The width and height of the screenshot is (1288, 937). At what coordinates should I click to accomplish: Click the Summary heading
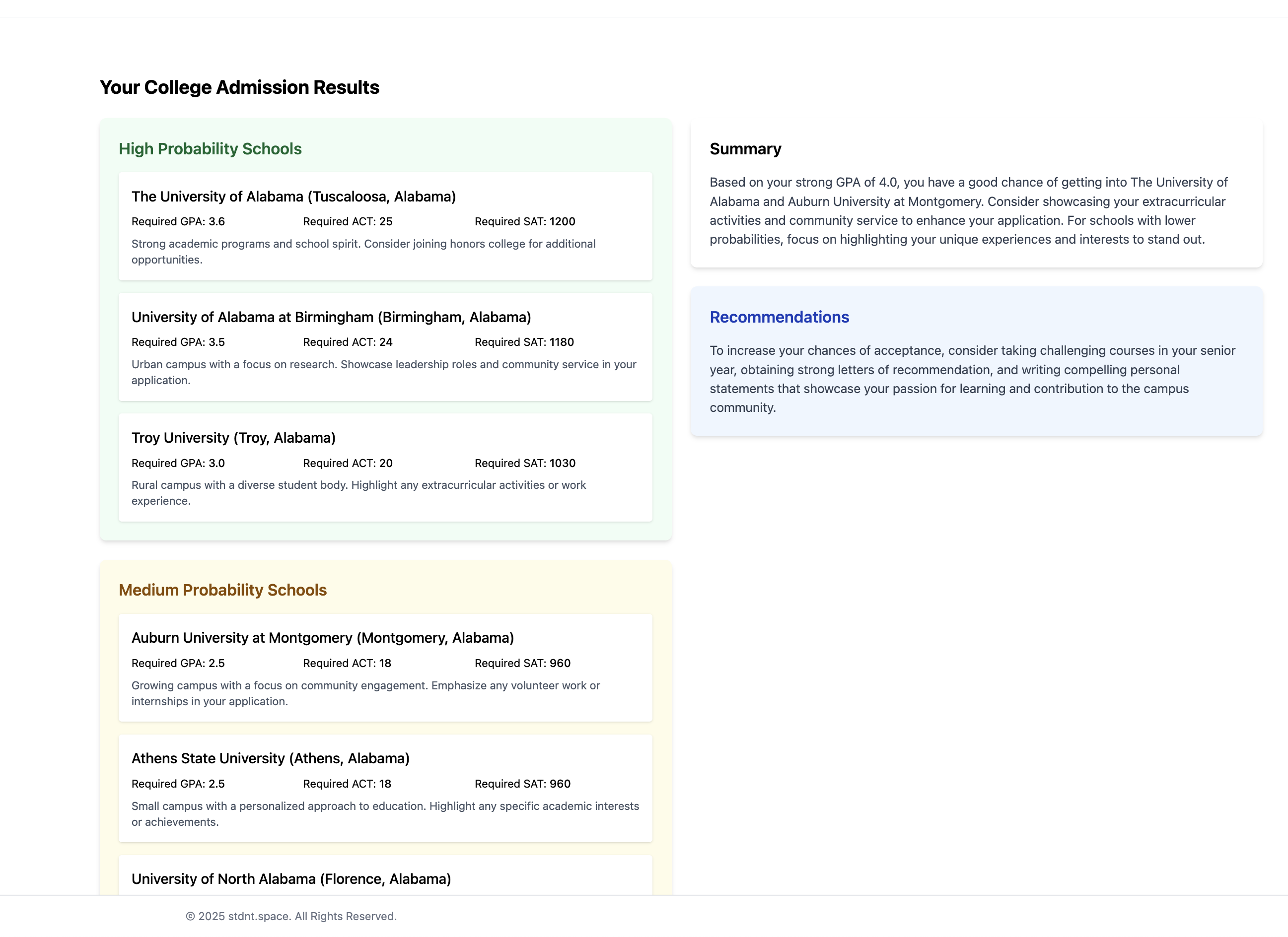click(x=746, y=149)
